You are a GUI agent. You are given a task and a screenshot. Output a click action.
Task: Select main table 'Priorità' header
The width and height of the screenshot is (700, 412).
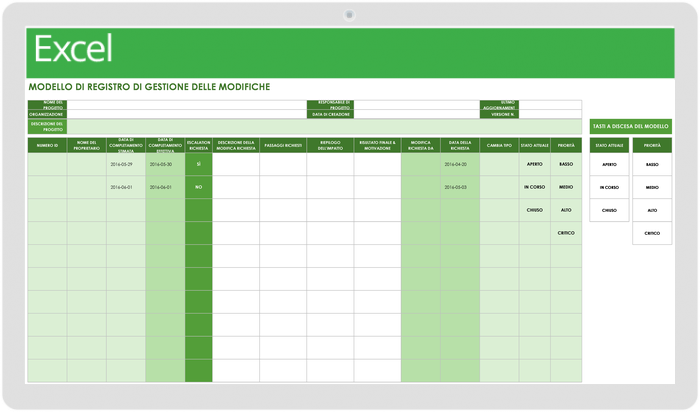click(566, 146)
